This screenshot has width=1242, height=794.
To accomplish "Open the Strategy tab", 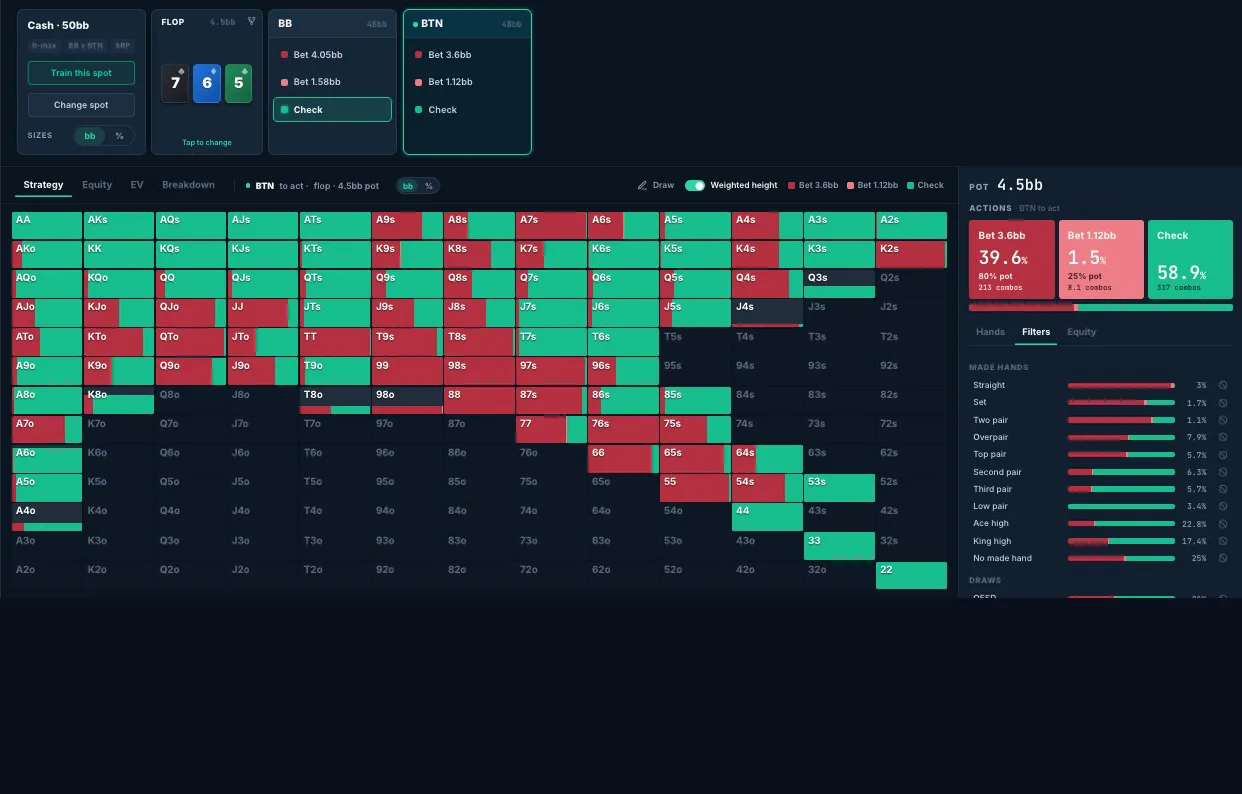I will coord(43,185).
